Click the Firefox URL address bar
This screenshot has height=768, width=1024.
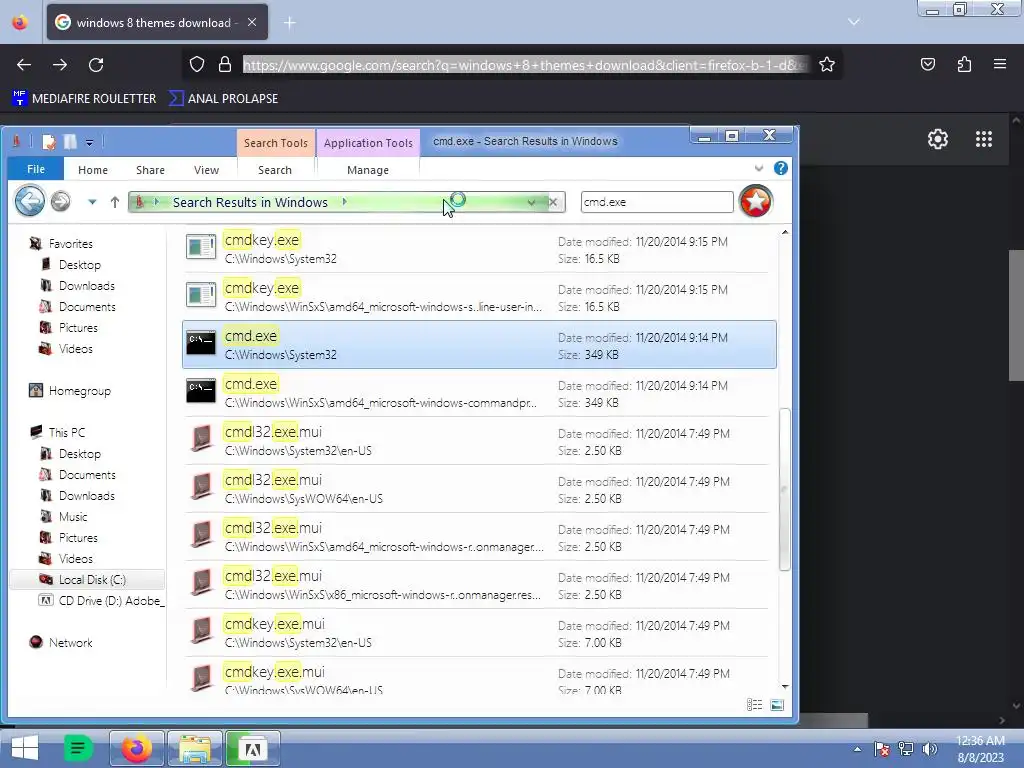525,65
